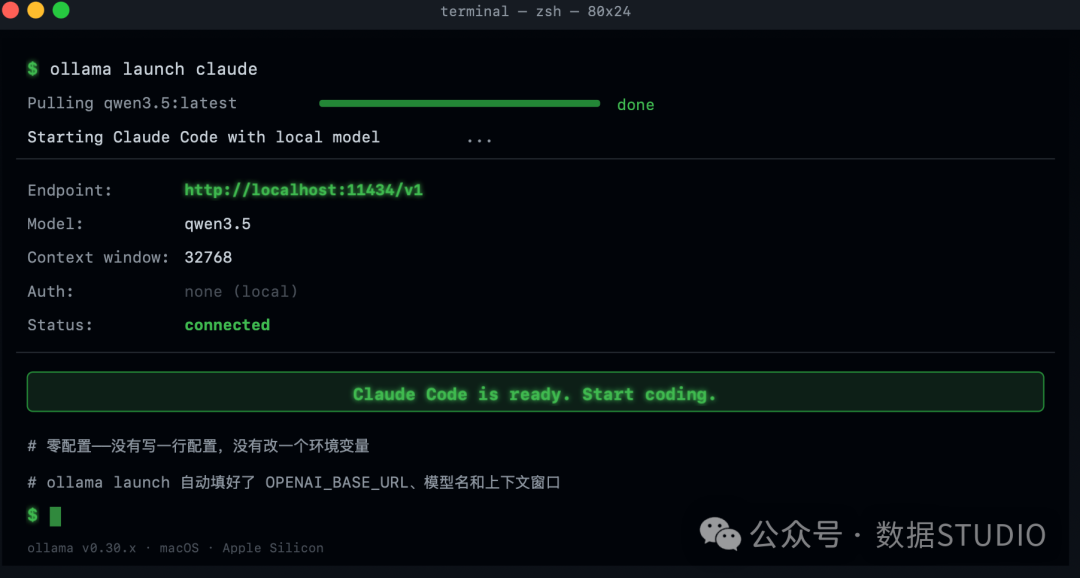Open the http://localhost:11434/v1 endpoint URL
This screenshot has width=1080, height=578.
click(x=304, y=190)
